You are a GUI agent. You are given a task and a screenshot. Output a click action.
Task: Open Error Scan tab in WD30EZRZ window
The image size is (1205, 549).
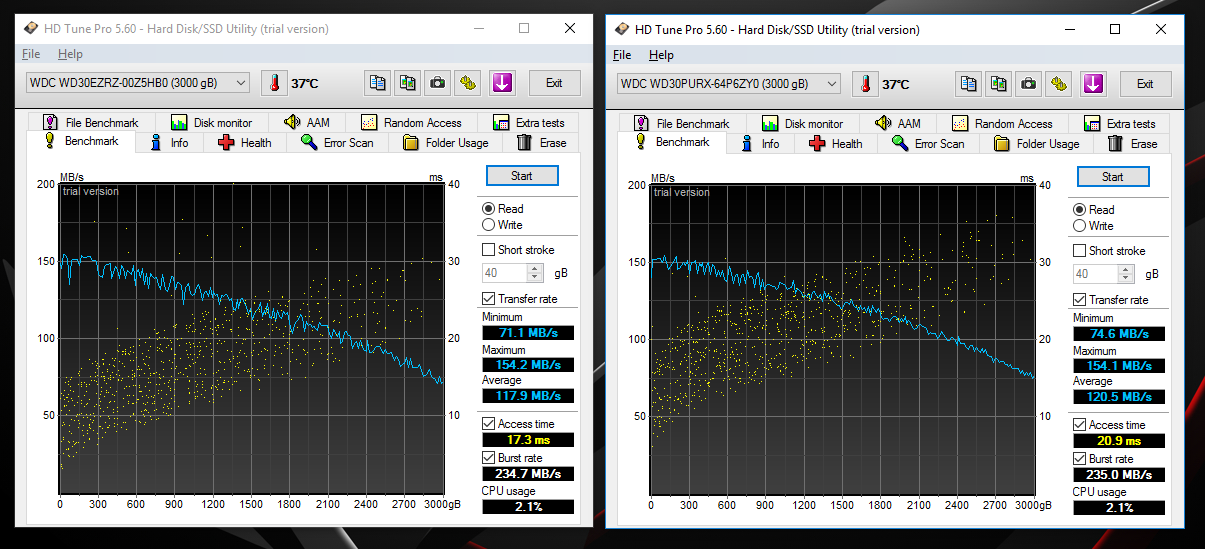click(x=337, y=143)
